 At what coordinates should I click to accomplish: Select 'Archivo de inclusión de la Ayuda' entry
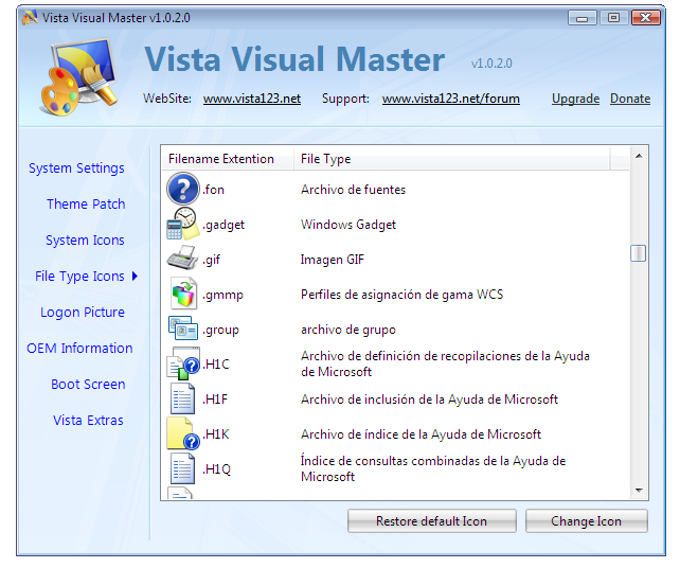[429, 399]
